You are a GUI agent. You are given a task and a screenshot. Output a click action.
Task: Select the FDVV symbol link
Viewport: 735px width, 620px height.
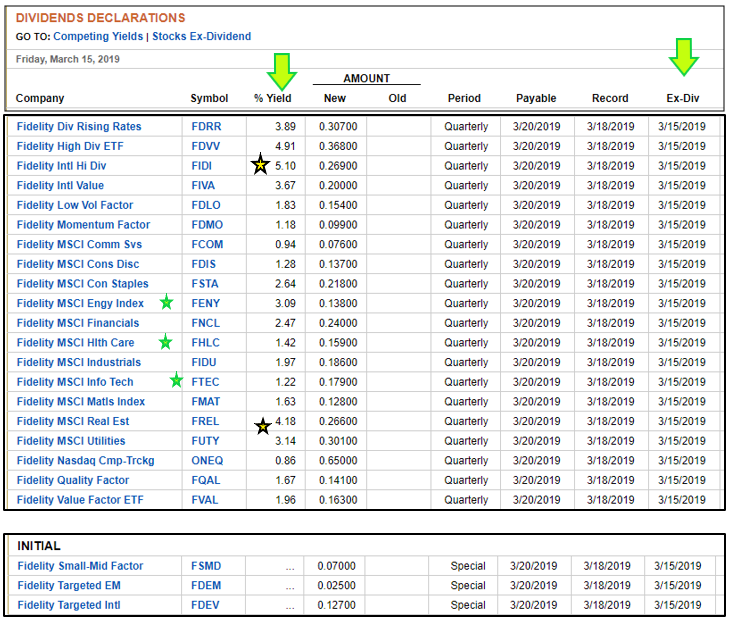pyautogui.click(x=206, y=146)
